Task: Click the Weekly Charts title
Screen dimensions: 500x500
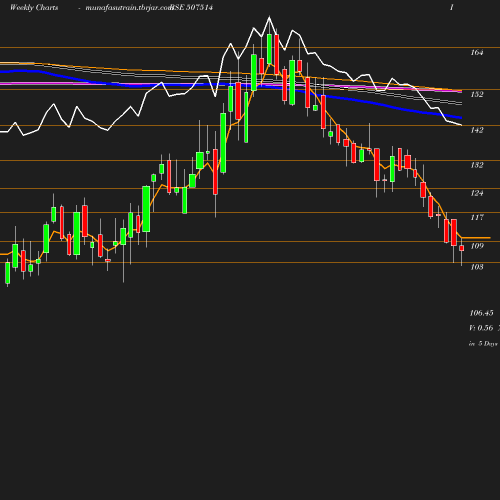Action: coord(34,7)
